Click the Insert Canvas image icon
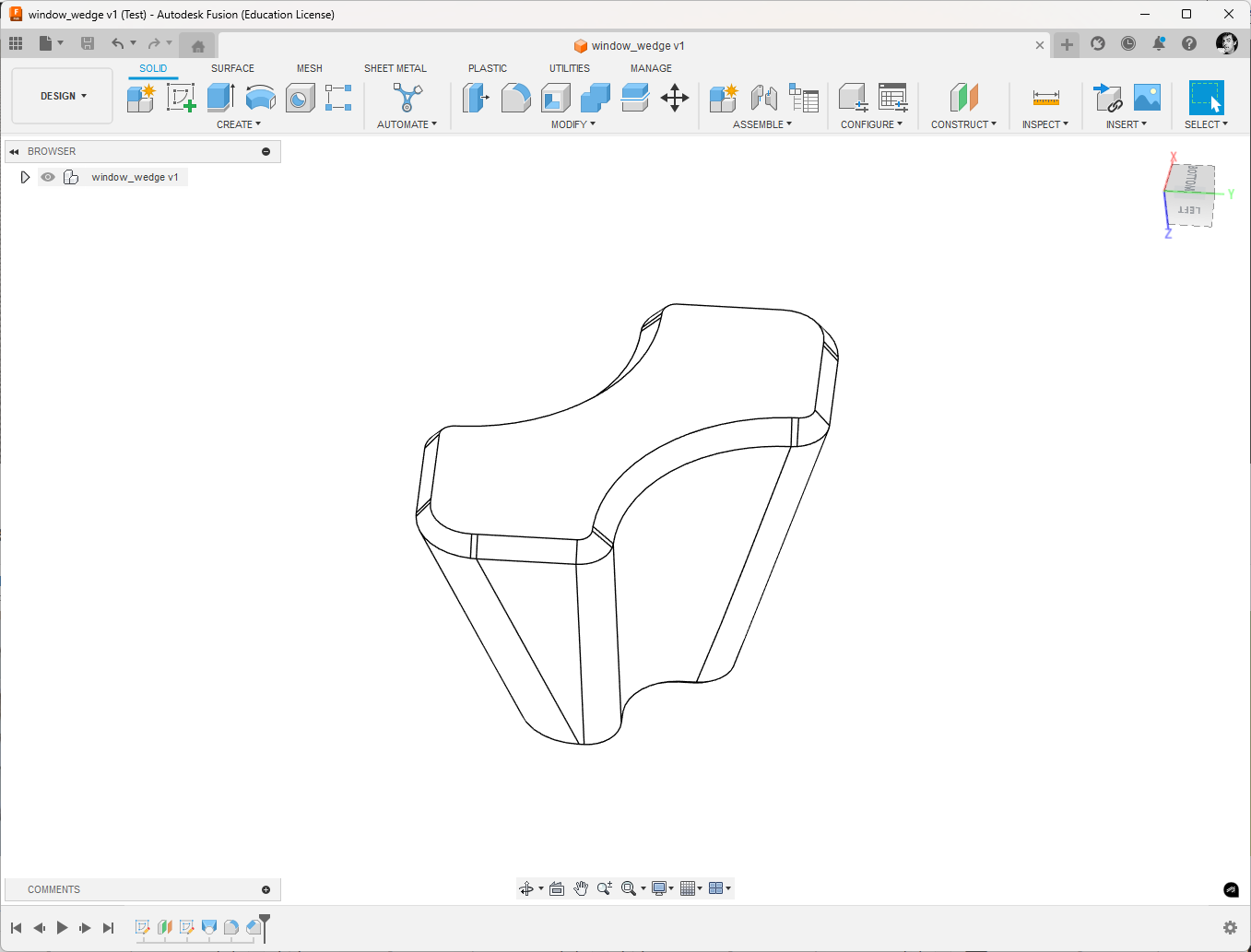This screenshot has height=952, width=1251. coord(1147,98)
